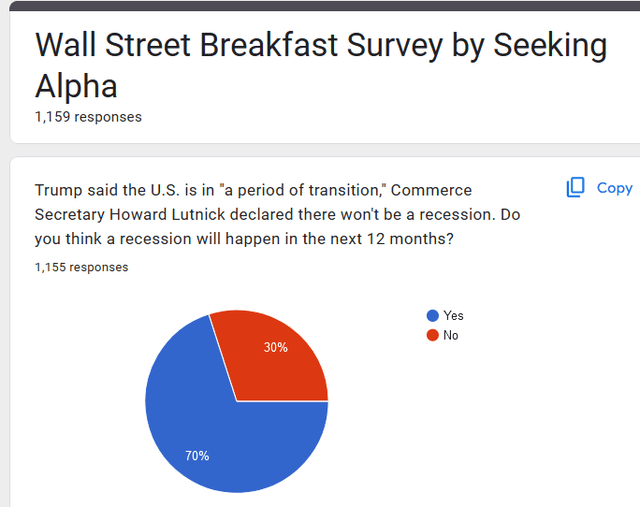Image resolution: width=640 pixels, height=507 pixels.
Task: Click the 1,159 responses total count
Action: point(88,117)
